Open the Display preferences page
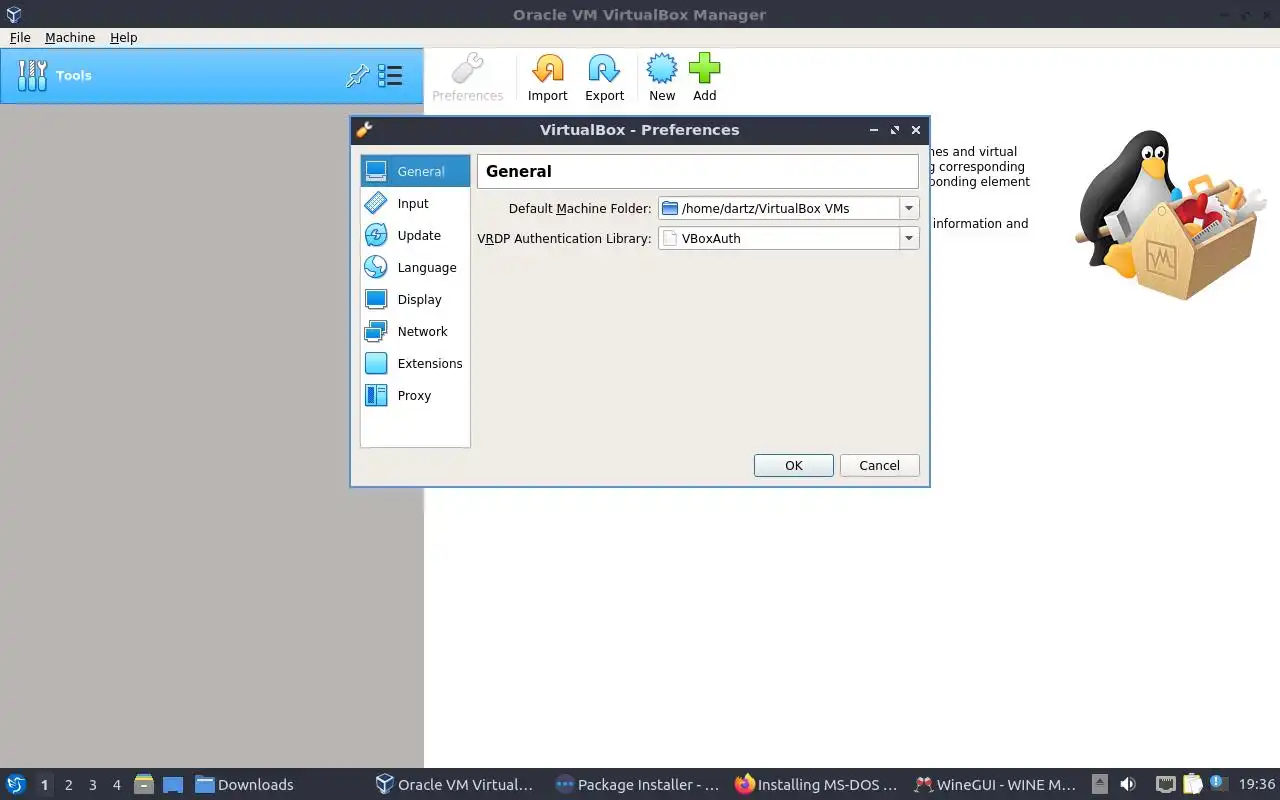This screenshot has height=800, width=1280. [415, 299]
